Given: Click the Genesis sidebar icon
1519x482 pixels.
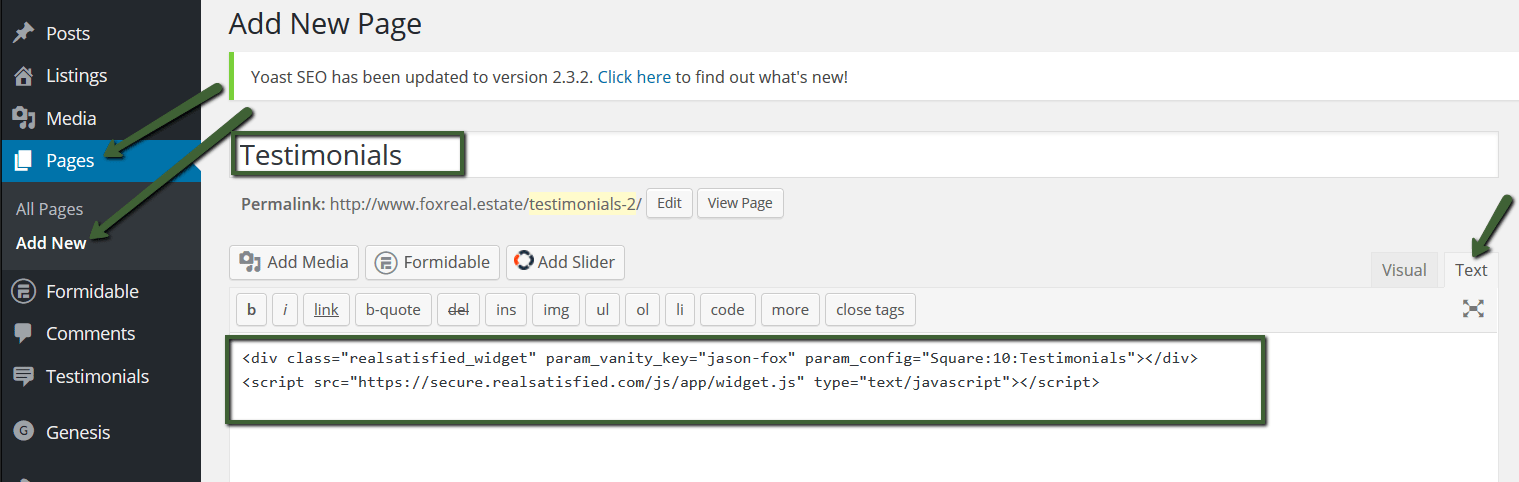Looking at the screenshot, I should pyautogui.click(x=23, y=432).
